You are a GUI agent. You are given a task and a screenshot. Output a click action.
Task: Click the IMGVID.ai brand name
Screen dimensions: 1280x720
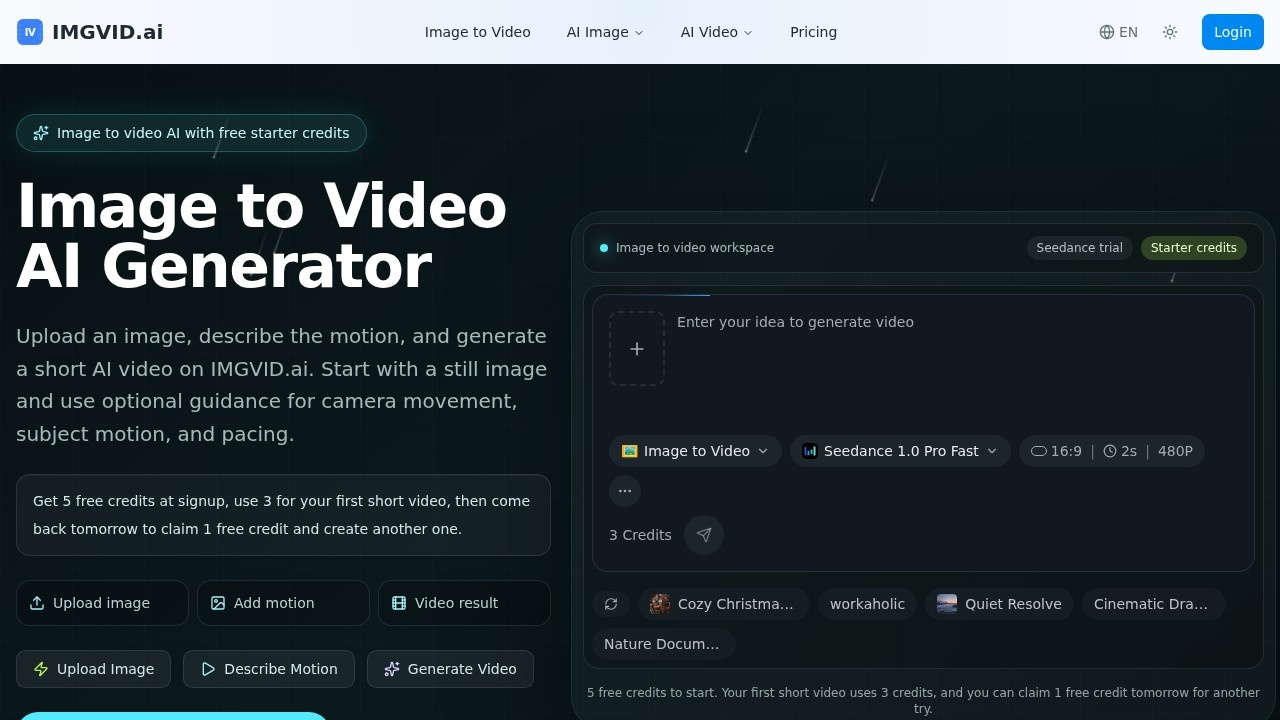click(107, 32)
